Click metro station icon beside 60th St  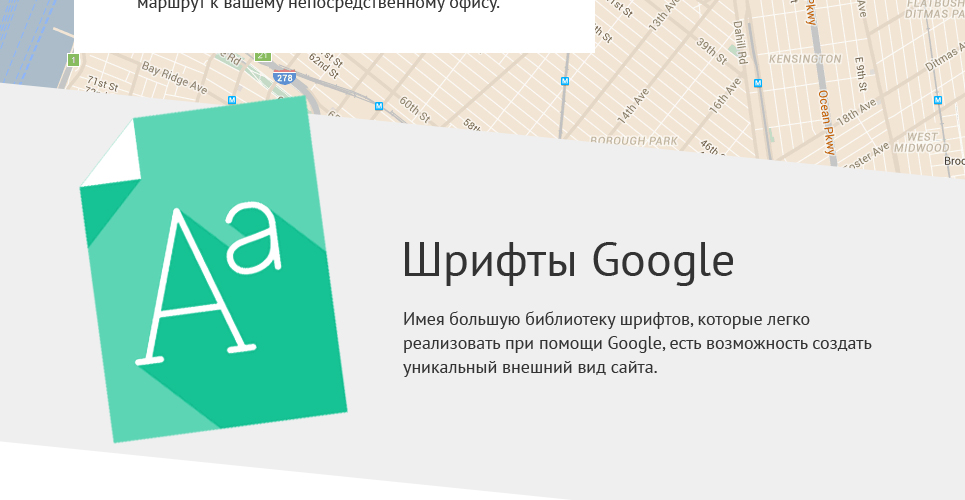[x=379, y=106]
